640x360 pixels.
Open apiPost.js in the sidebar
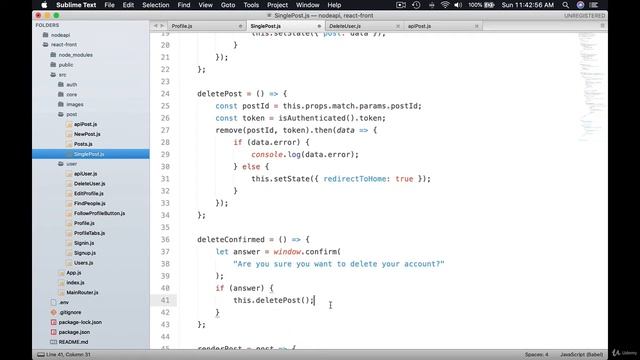coord(85,124)
